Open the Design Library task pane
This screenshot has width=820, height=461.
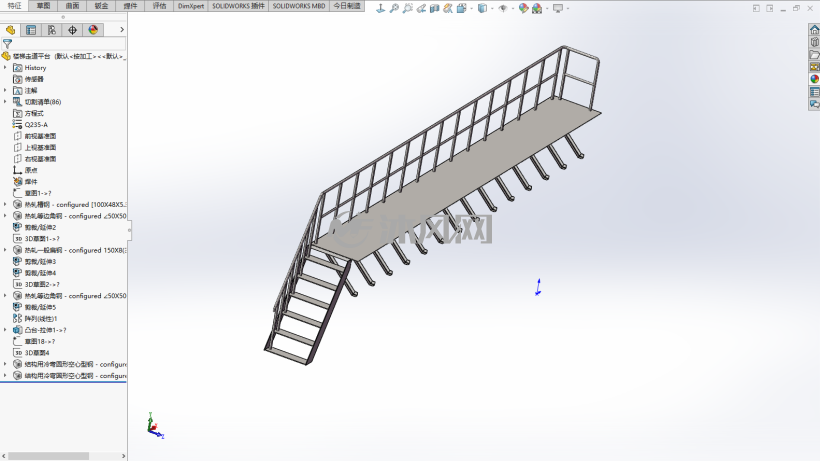pos(814,42)
